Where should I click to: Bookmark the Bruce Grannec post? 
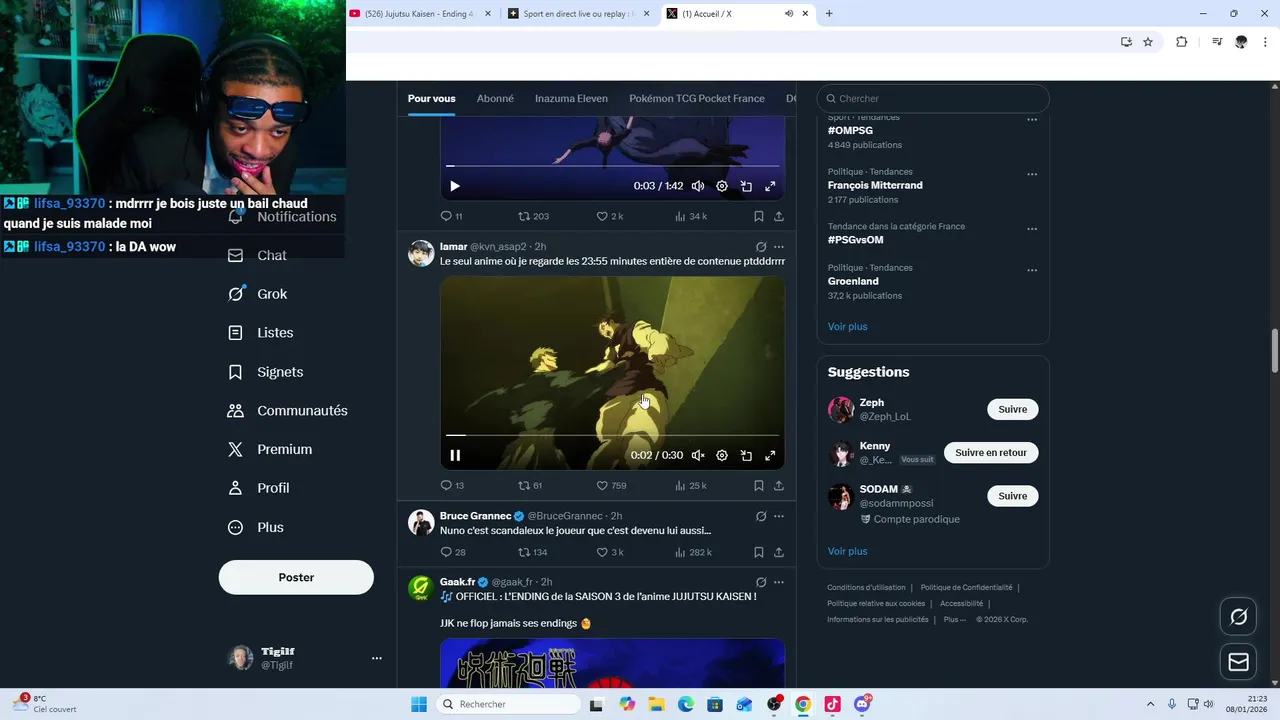coord(759,552)
